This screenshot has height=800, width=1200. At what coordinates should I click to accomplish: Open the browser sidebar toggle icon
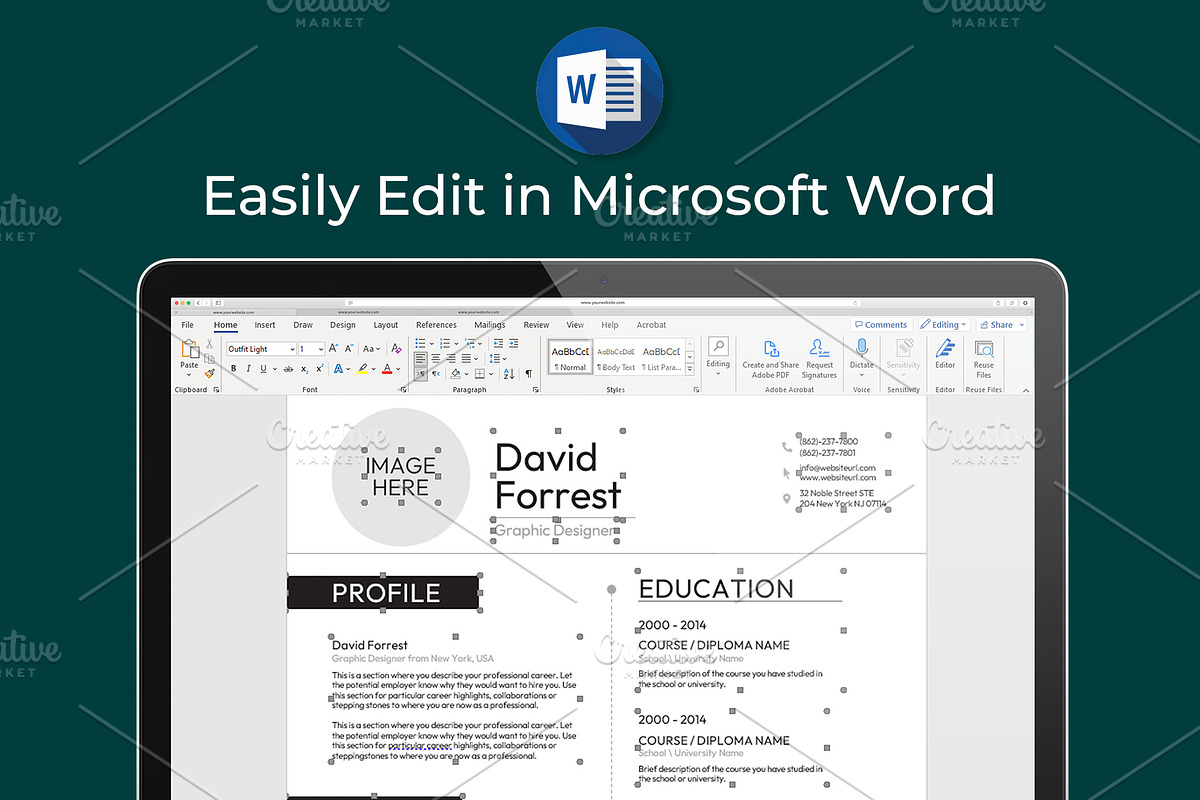tap(218, 303)
